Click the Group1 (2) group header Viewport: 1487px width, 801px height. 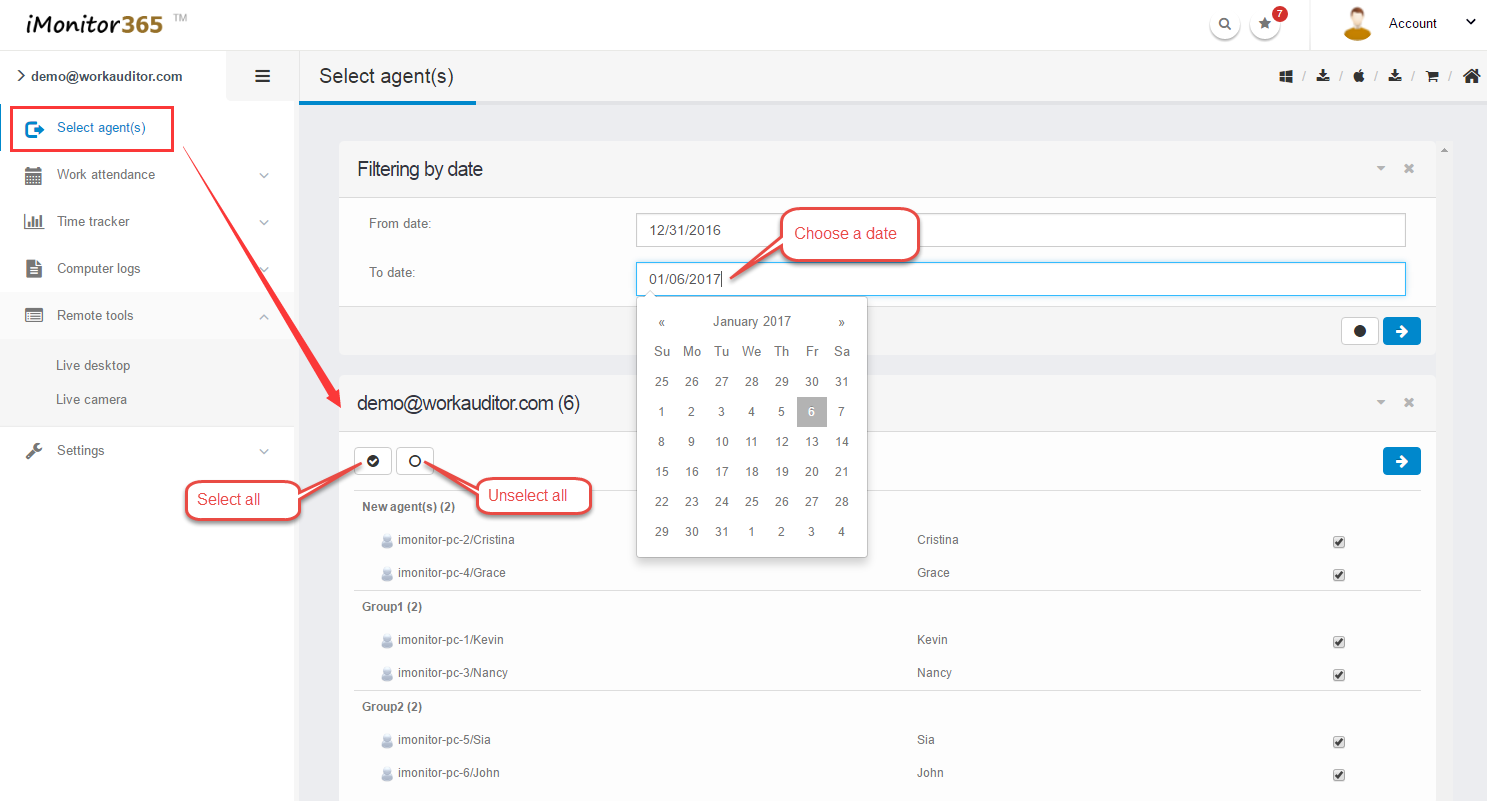[392, 607]
